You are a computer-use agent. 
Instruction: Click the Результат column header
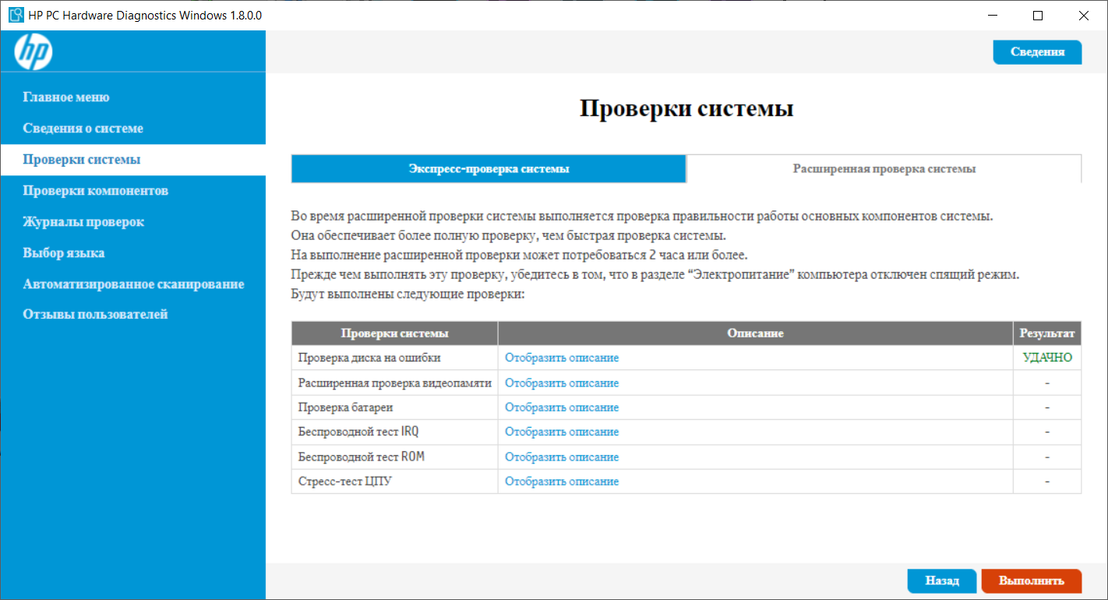click(x=1047, y=333)
